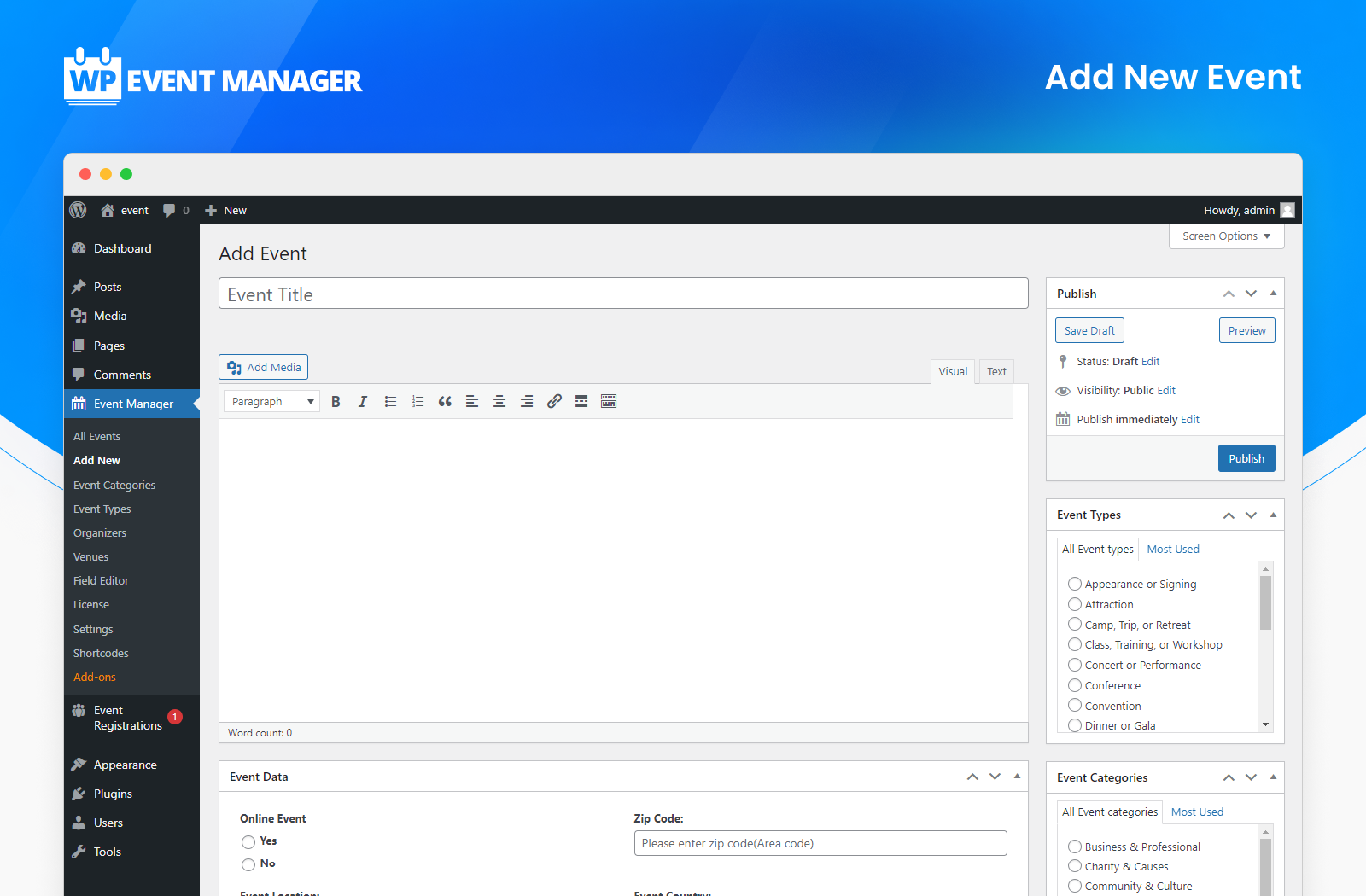Move Event Data panel down
Viewport: 1366px width, 896px height.
[995, 776]
